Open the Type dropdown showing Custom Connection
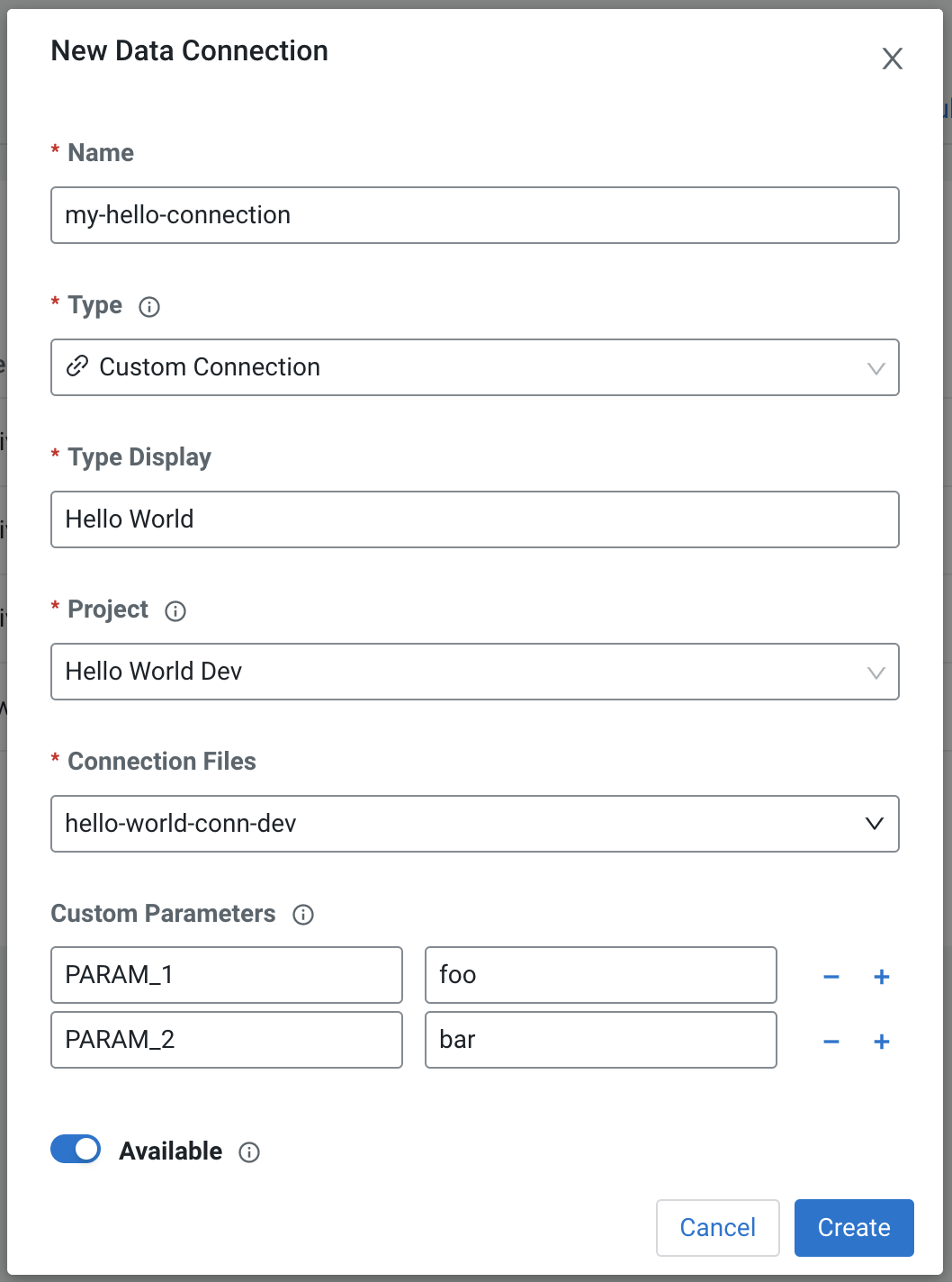The width and height of the screenshot is (952, 1282). click(x=474, y=367)
